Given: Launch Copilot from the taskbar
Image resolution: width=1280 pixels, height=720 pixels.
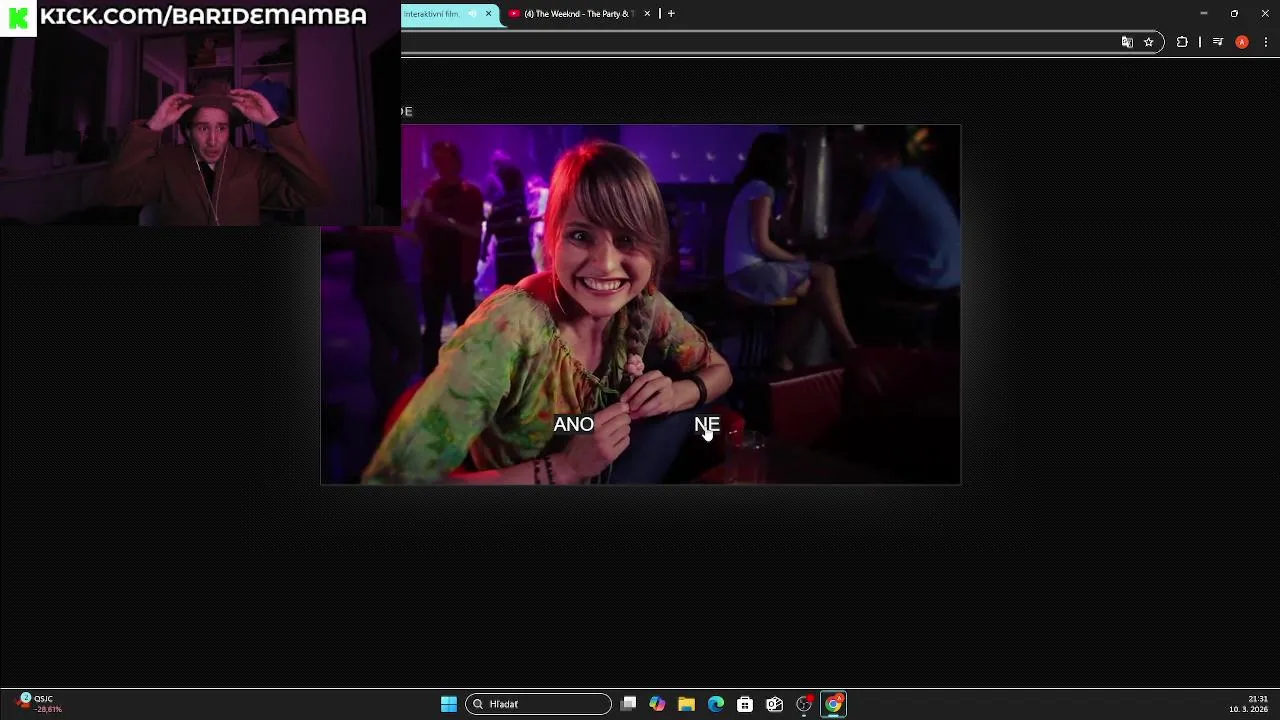Looking at the screenshot, I should [657, 704].
